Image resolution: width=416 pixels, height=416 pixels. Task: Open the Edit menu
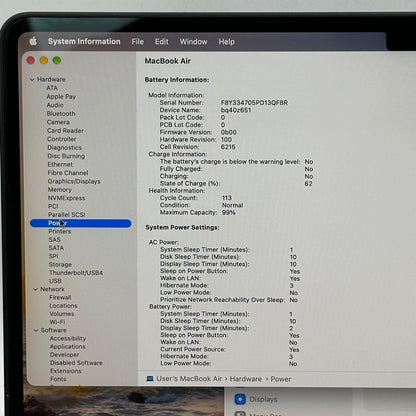(x=162, y=42)
